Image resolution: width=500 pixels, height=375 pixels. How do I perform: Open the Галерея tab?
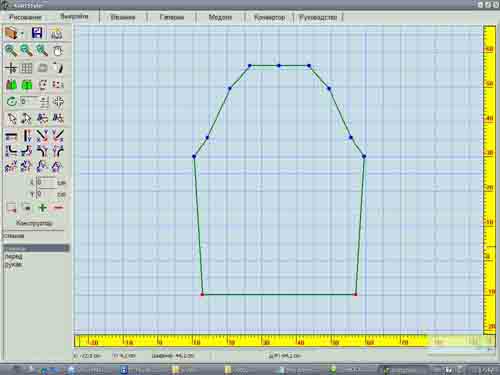[172, 17]
